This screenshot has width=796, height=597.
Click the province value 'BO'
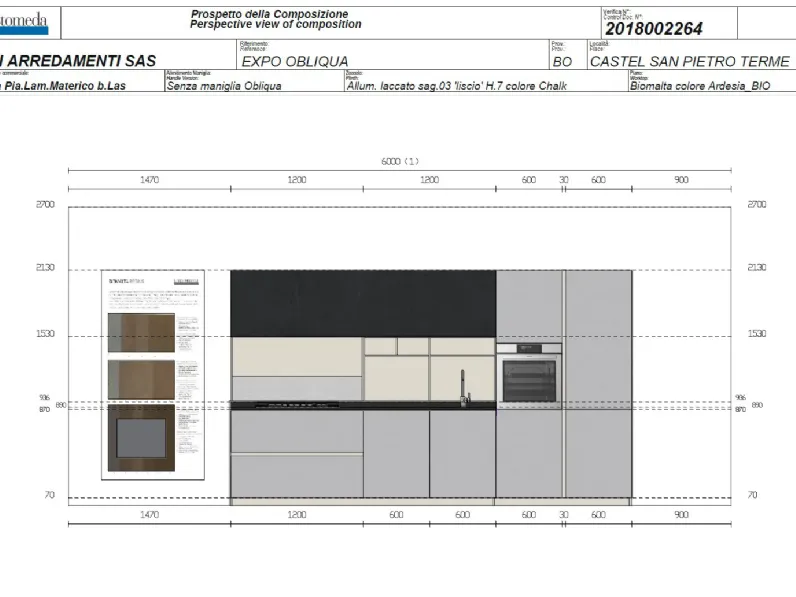[562, 62]
